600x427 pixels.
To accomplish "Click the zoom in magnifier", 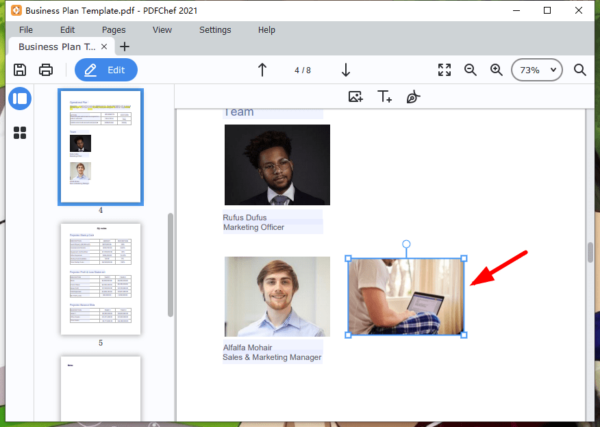I will pos(496,70).
